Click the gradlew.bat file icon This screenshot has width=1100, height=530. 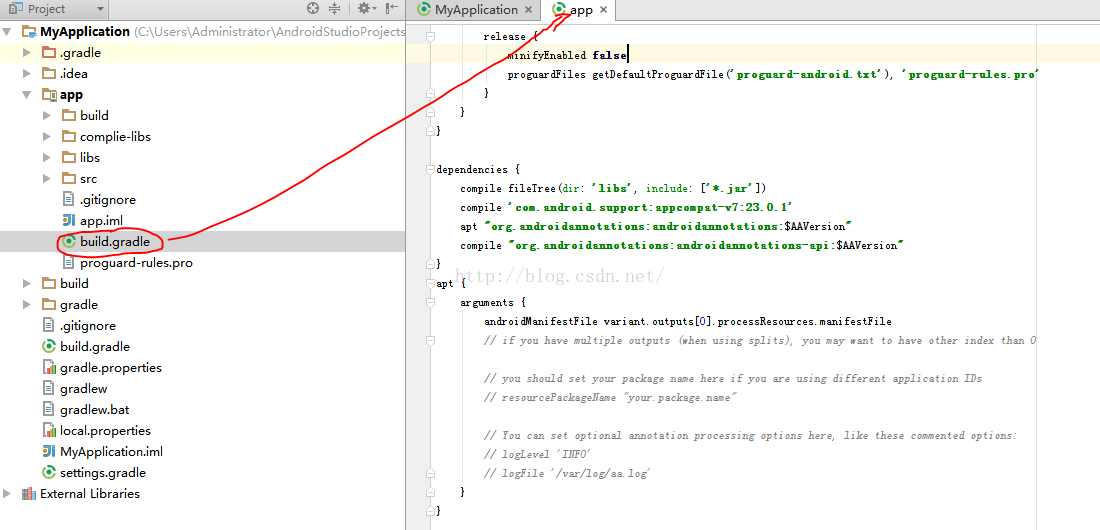pyautogui.click(x=48, y=410)
